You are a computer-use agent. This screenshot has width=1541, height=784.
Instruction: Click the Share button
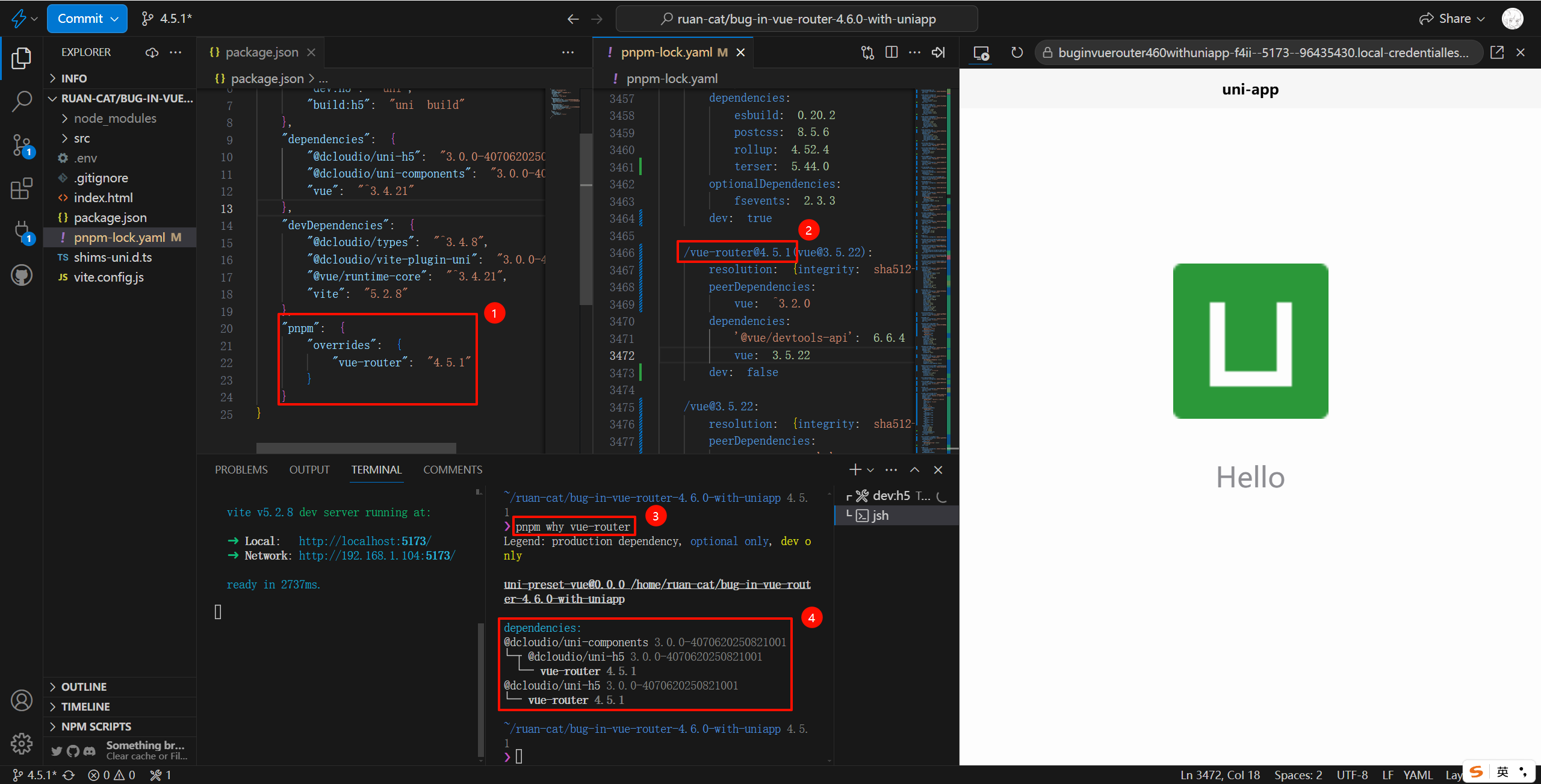[1451, 19]
